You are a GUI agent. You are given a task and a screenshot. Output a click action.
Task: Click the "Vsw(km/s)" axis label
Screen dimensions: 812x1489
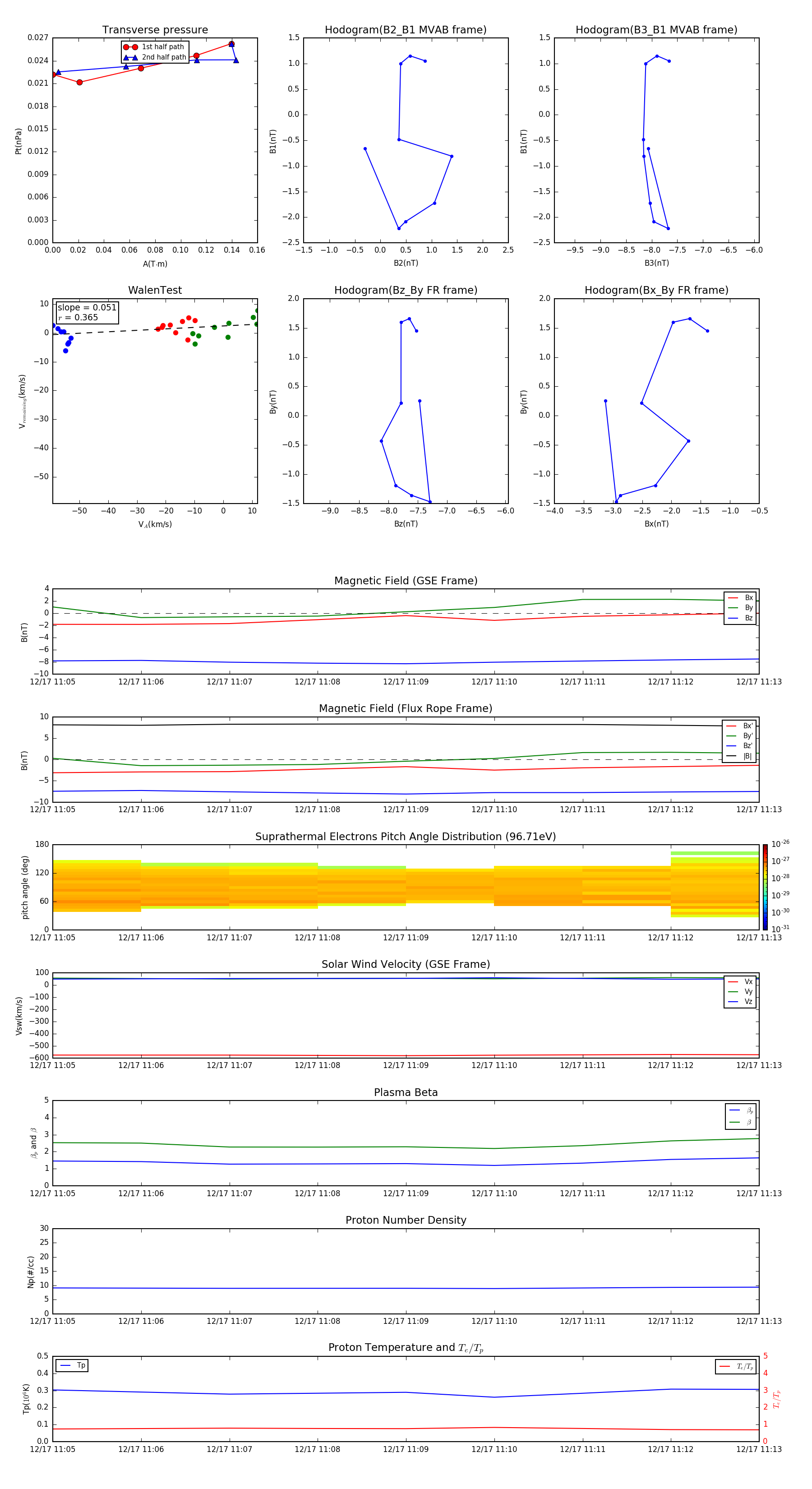pos(19,1016)
